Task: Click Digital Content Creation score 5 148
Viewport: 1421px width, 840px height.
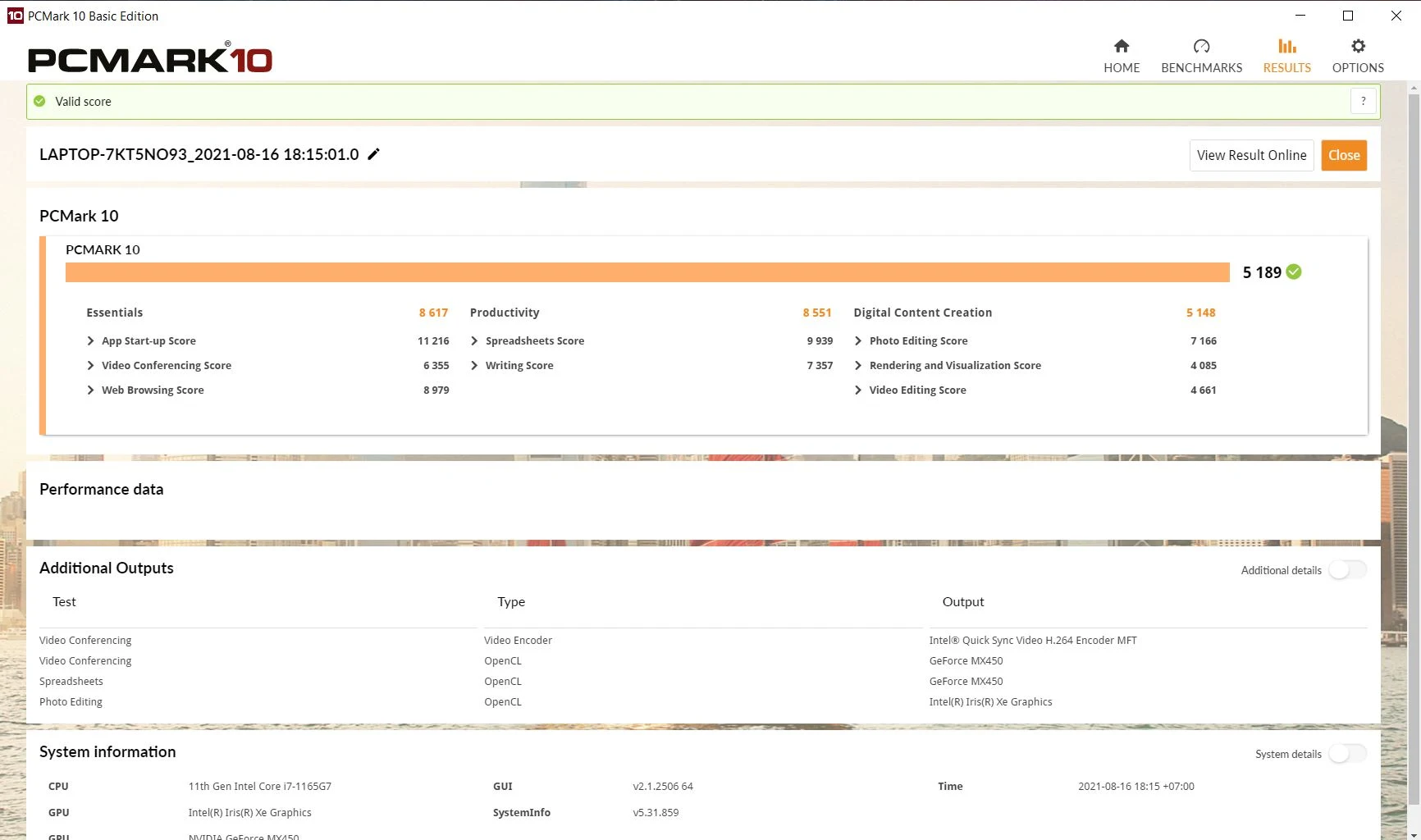Action: click(1201, 313)
